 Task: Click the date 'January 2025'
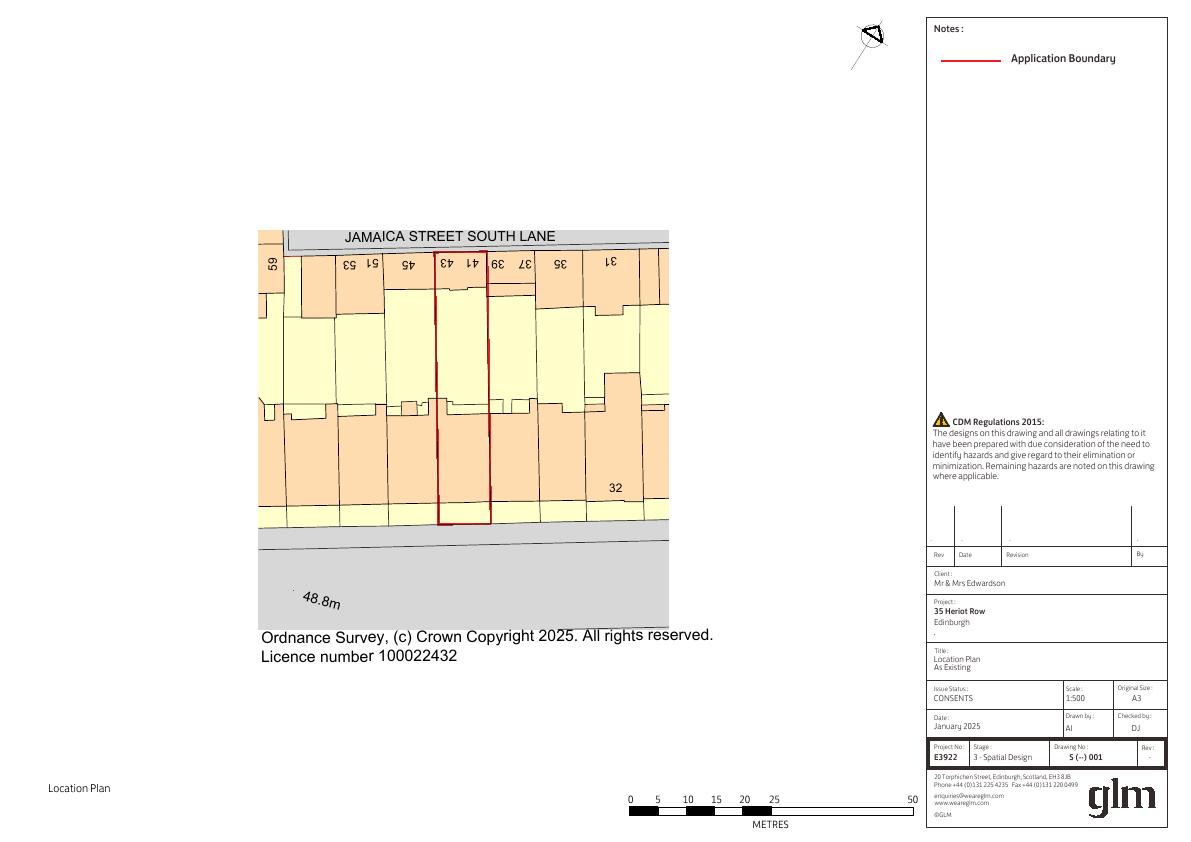[957, 726]
